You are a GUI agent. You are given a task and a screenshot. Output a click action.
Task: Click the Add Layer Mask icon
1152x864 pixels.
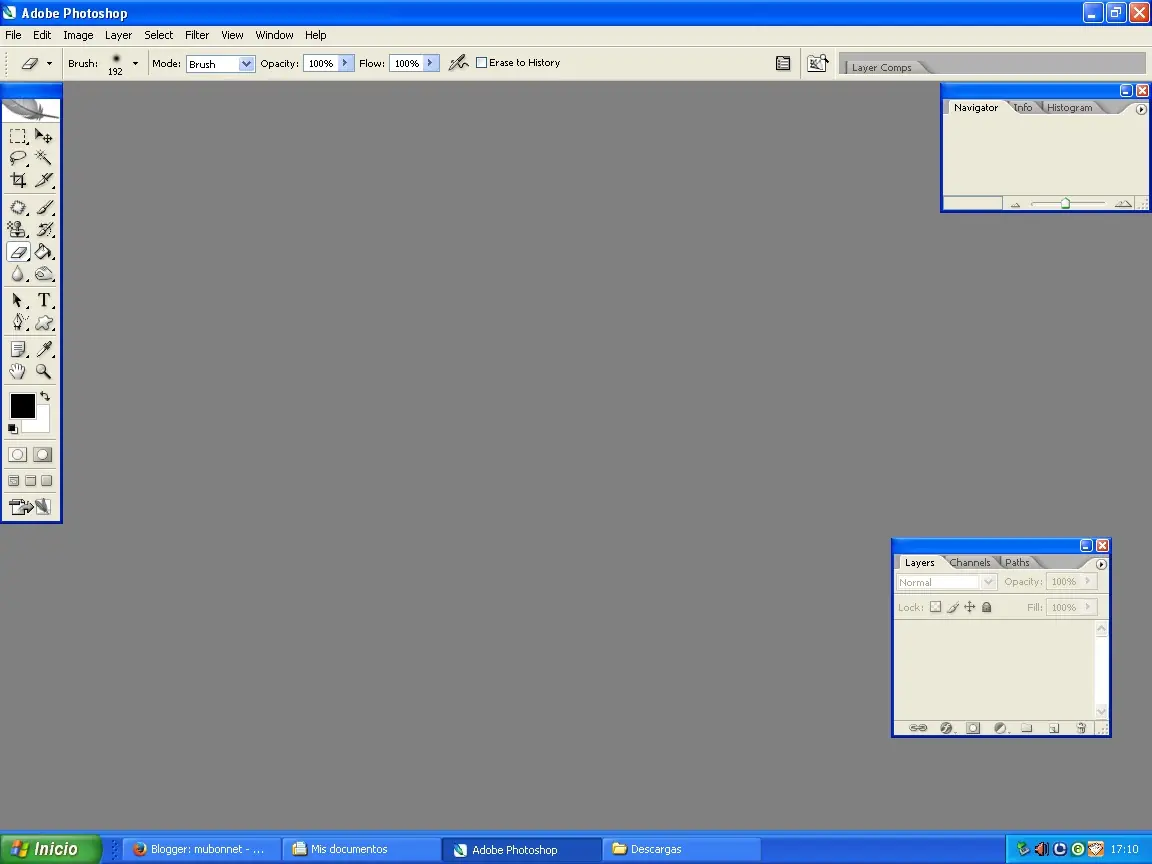click(973, 728)
